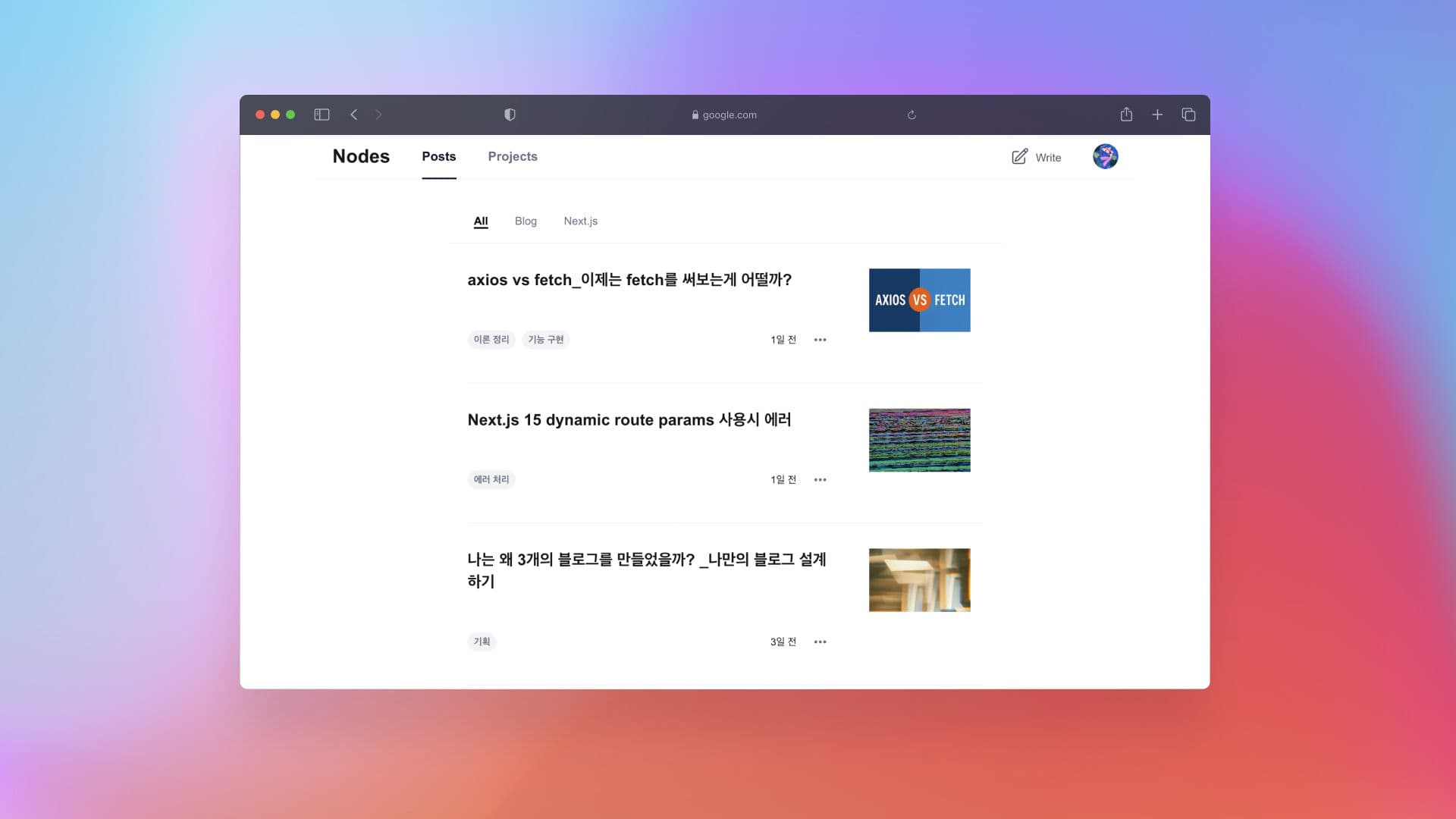Screen dimensions: 1456x819
Task: Switch to the Projects tab
Action: pyautogui.click(x=513, y=156)
